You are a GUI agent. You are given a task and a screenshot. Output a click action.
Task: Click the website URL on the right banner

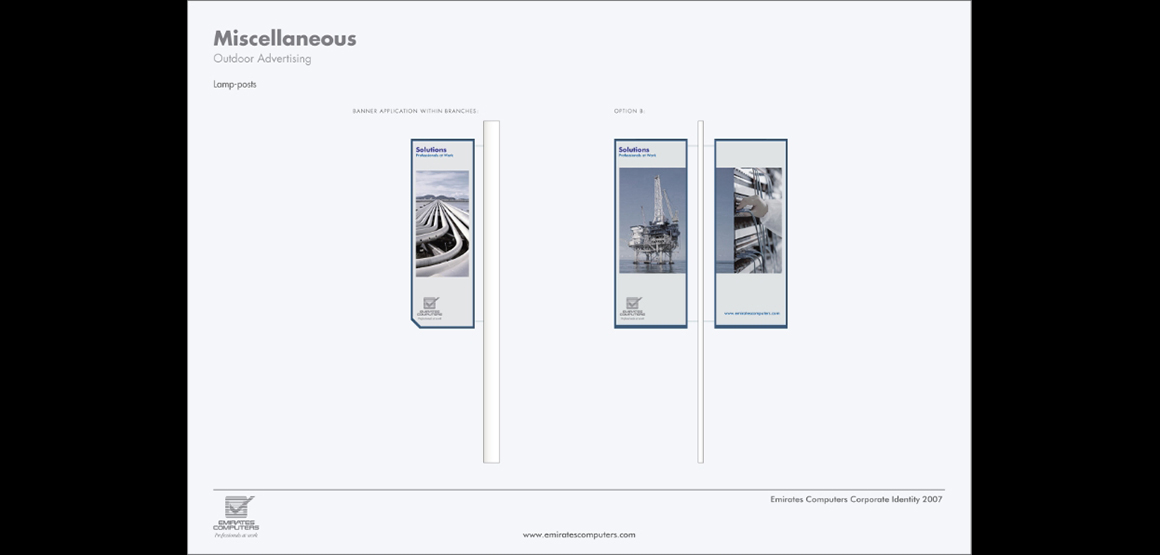point(750,313)
